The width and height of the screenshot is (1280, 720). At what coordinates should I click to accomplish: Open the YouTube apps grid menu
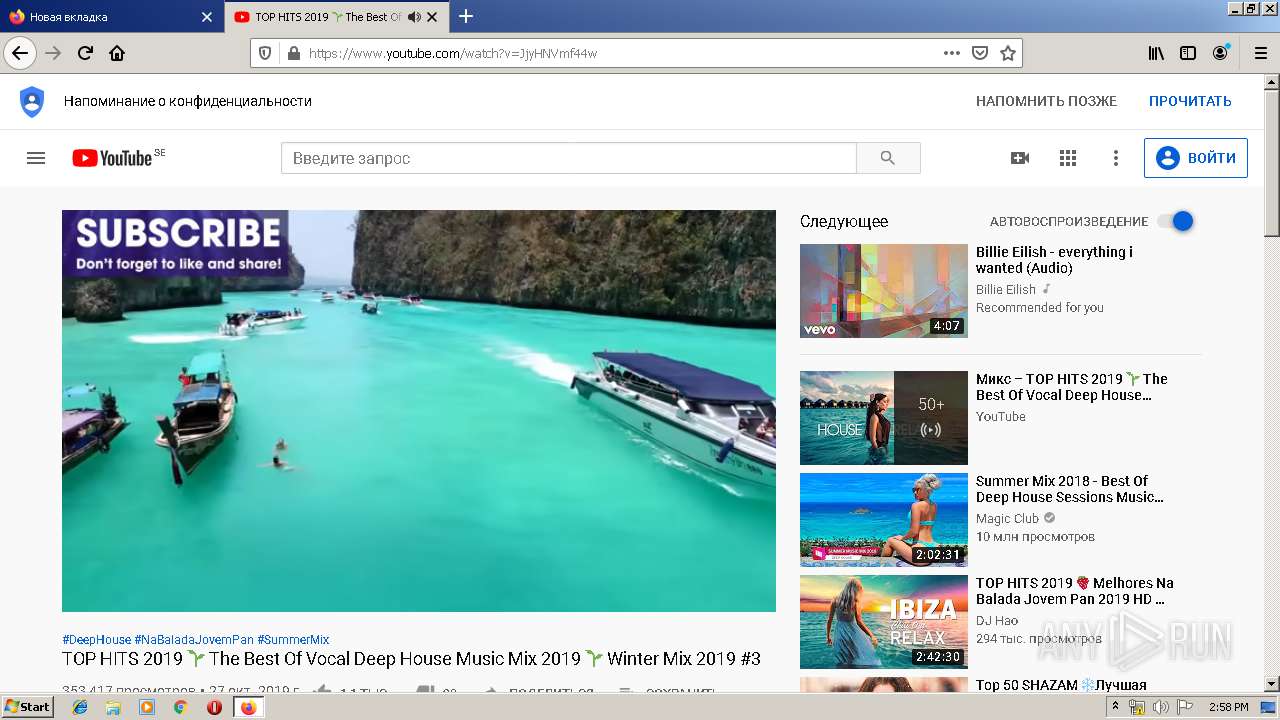[x=1068, y=158]
